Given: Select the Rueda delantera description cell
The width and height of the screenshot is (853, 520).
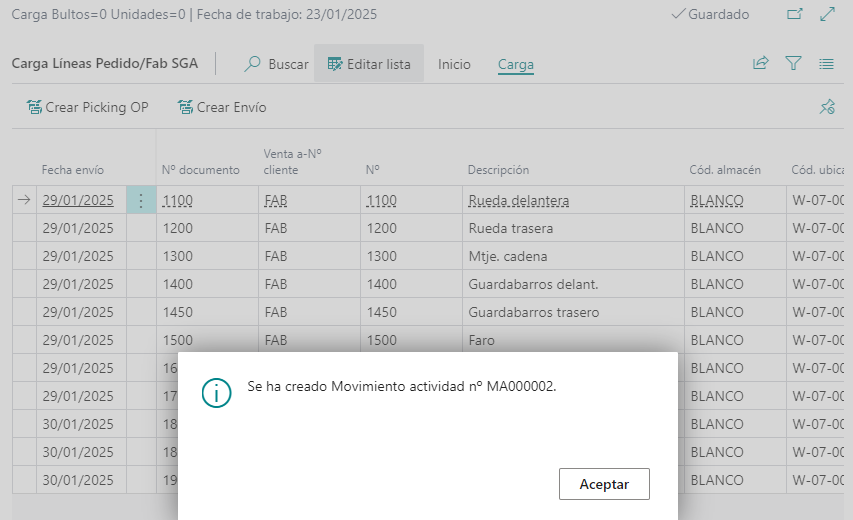Looking at the screenshot, I should pyautogui.click(x=573, y=200).
